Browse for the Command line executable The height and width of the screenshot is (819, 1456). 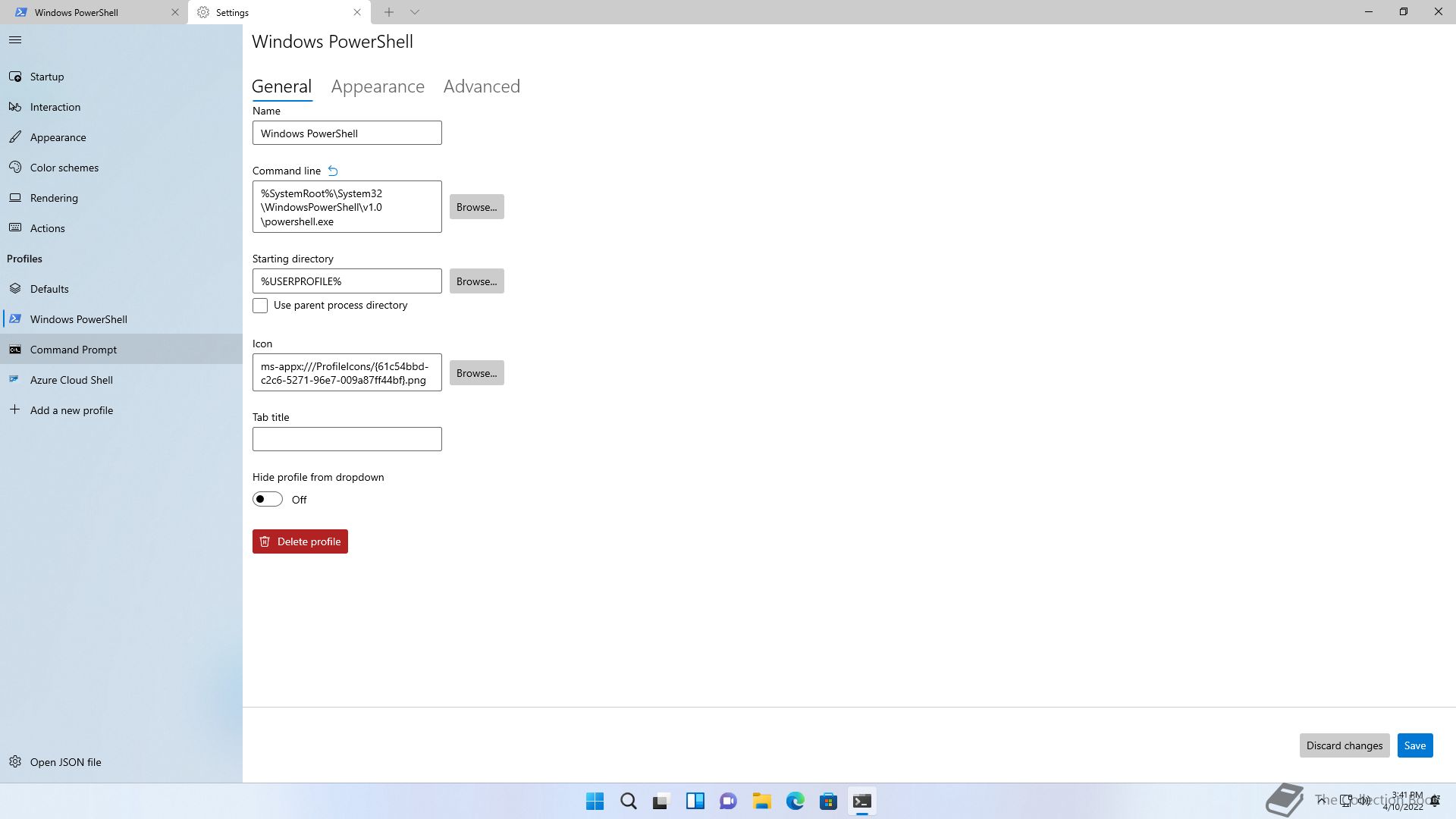tap(477, 207)
